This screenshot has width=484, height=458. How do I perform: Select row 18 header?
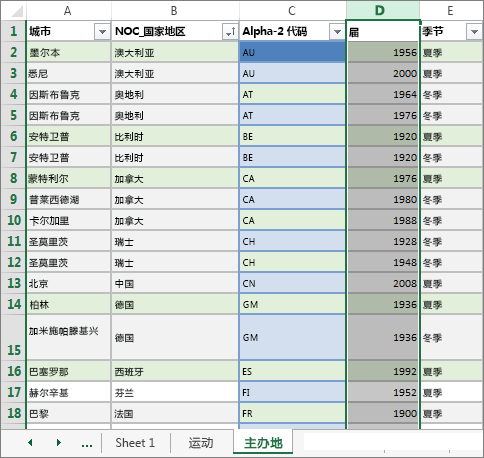(13, 413)
